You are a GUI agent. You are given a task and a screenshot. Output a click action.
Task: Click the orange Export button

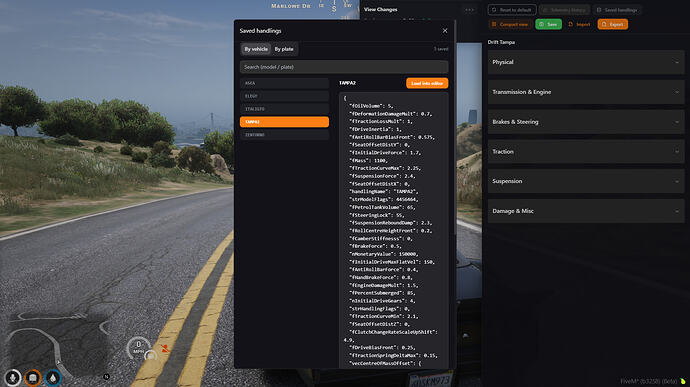pyautogui.click(x=613, y=24)
